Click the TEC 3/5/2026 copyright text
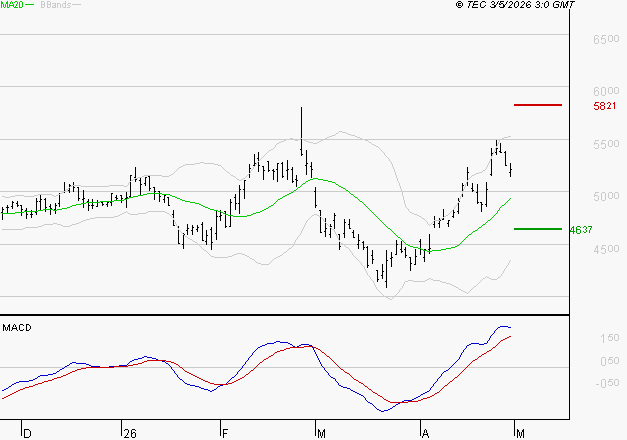 [x=515, y=5]
